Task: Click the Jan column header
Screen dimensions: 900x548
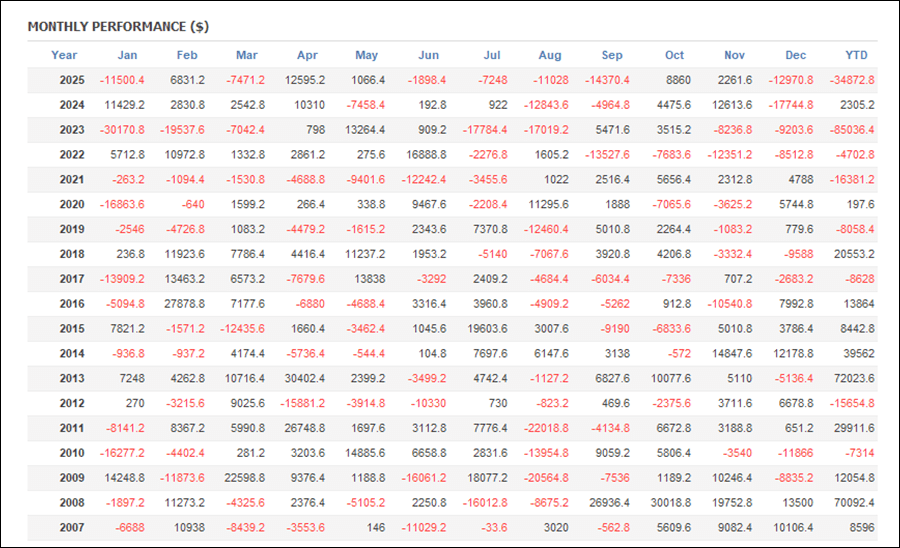Action: (128, 55)
